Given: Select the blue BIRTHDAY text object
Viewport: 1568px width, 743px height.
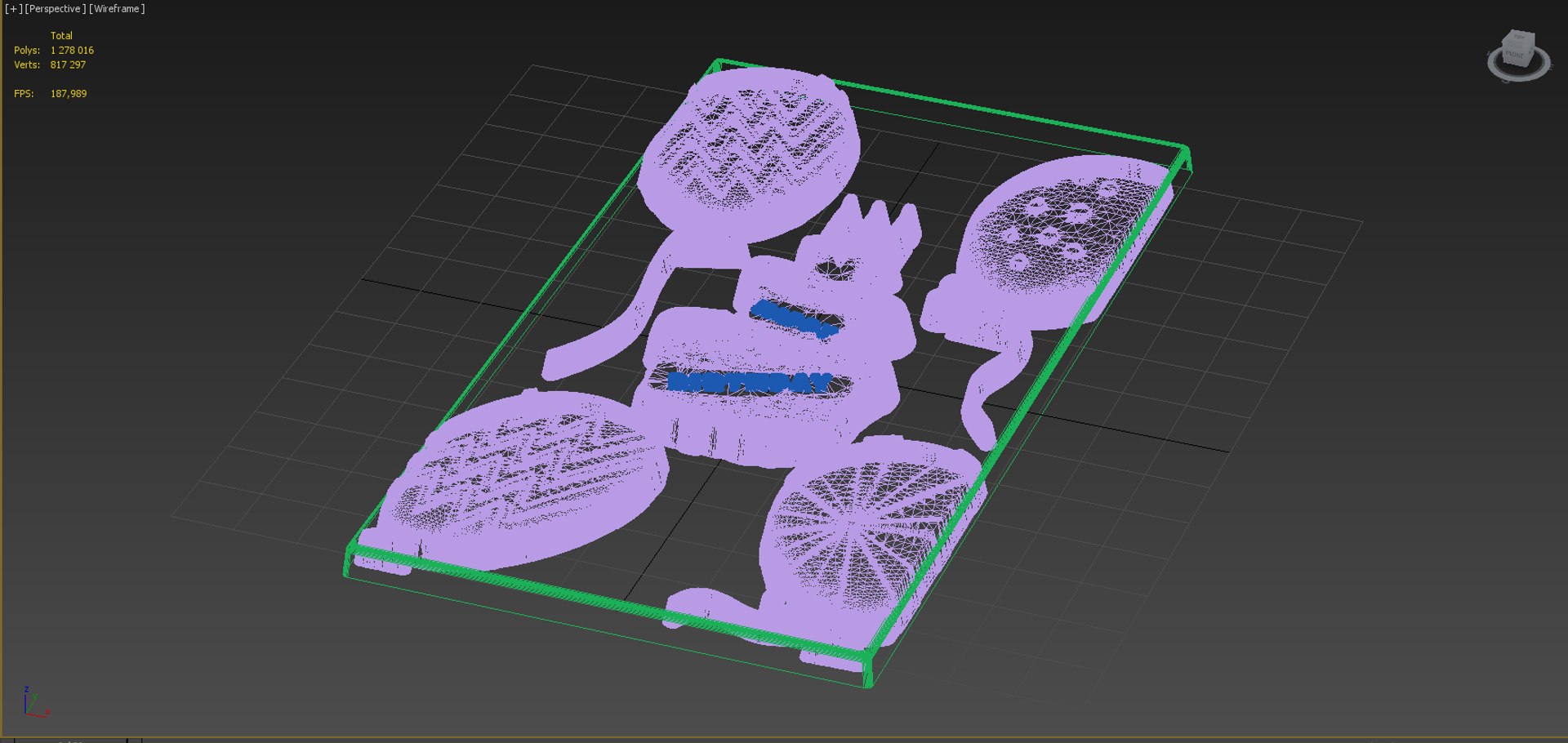Looking at the screenshot, I should (x=750, y=382).
